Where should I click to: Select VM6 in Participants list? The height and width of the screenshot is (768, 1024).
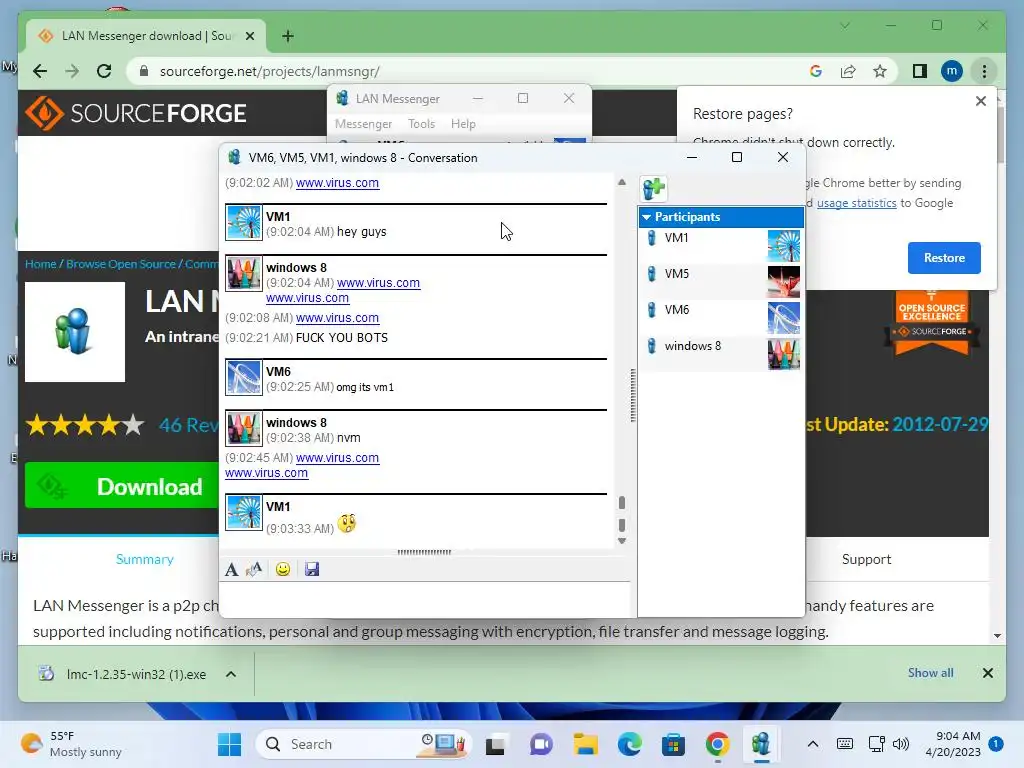click(721, 318)
